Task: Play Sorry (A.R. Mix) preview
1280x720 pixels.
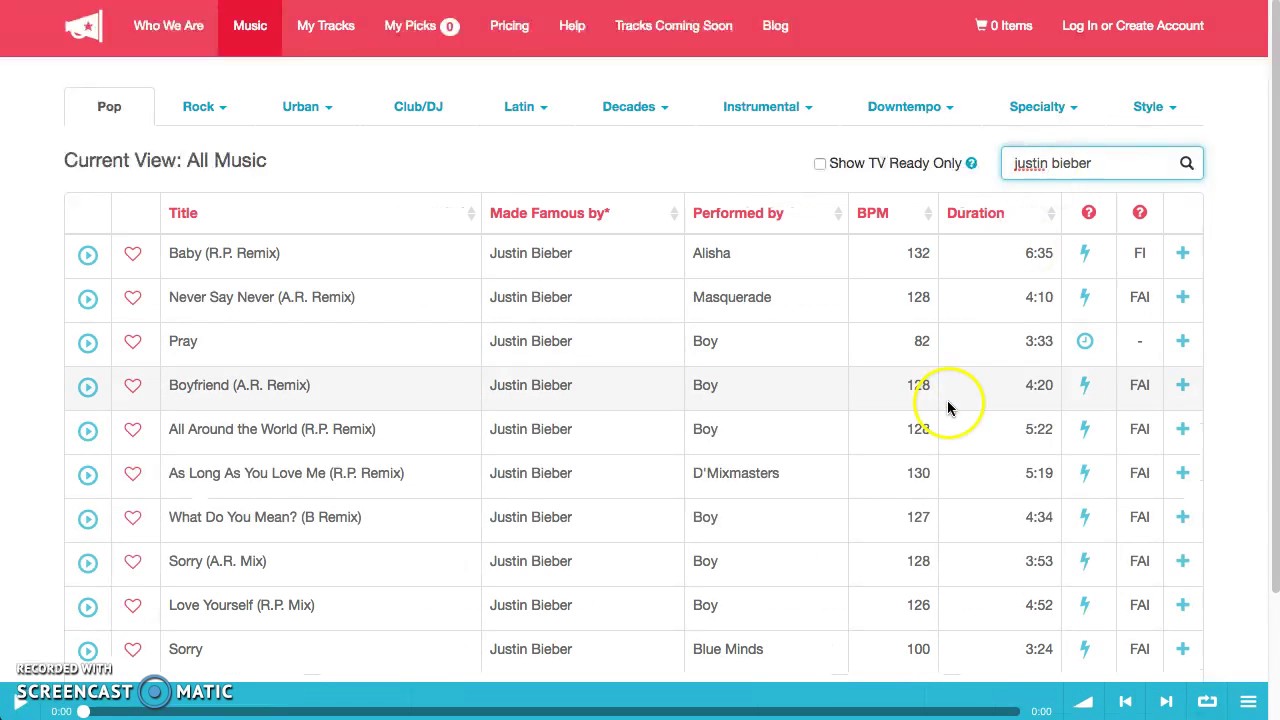Action: 88,563
